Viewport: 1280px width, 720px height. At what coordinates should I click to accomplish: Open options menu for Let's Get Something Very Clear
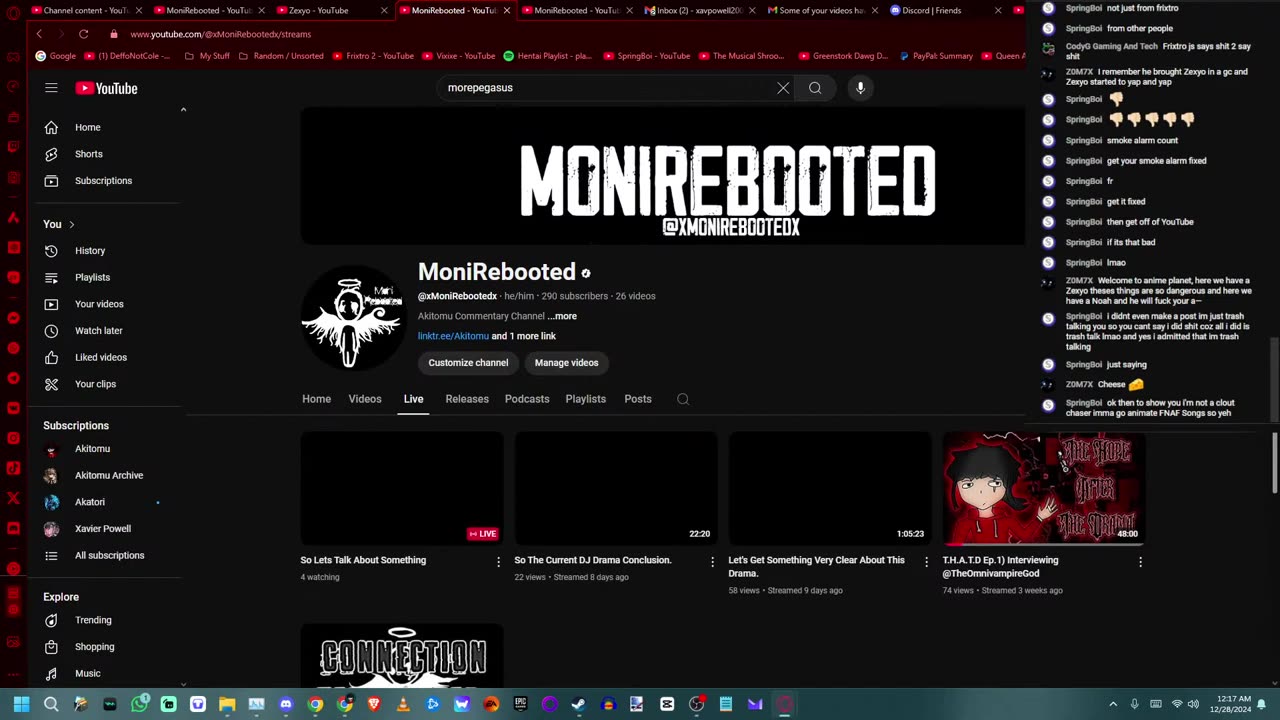pyautogui.click(x=926, y=562)
